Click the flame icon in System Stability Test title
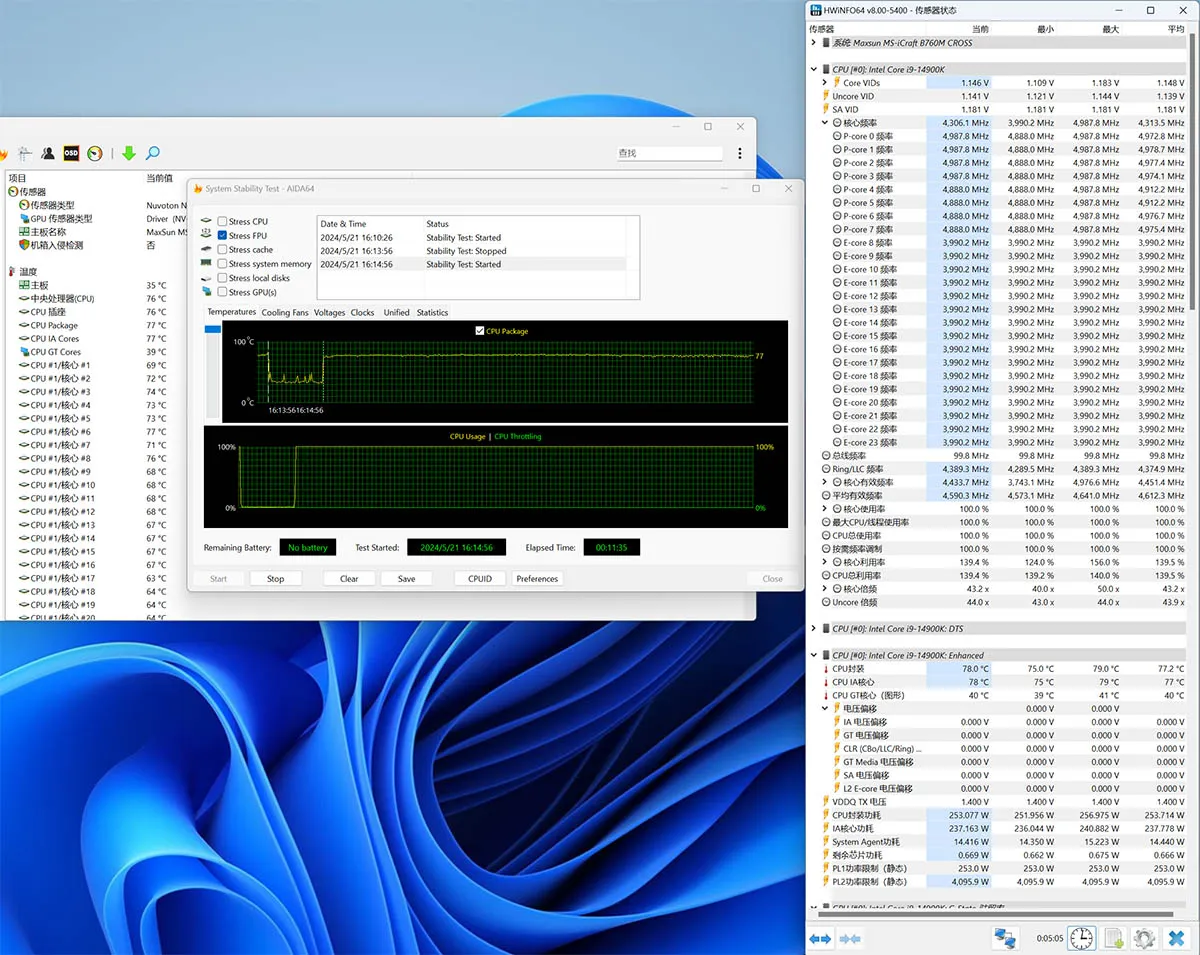 coord(198,188)
